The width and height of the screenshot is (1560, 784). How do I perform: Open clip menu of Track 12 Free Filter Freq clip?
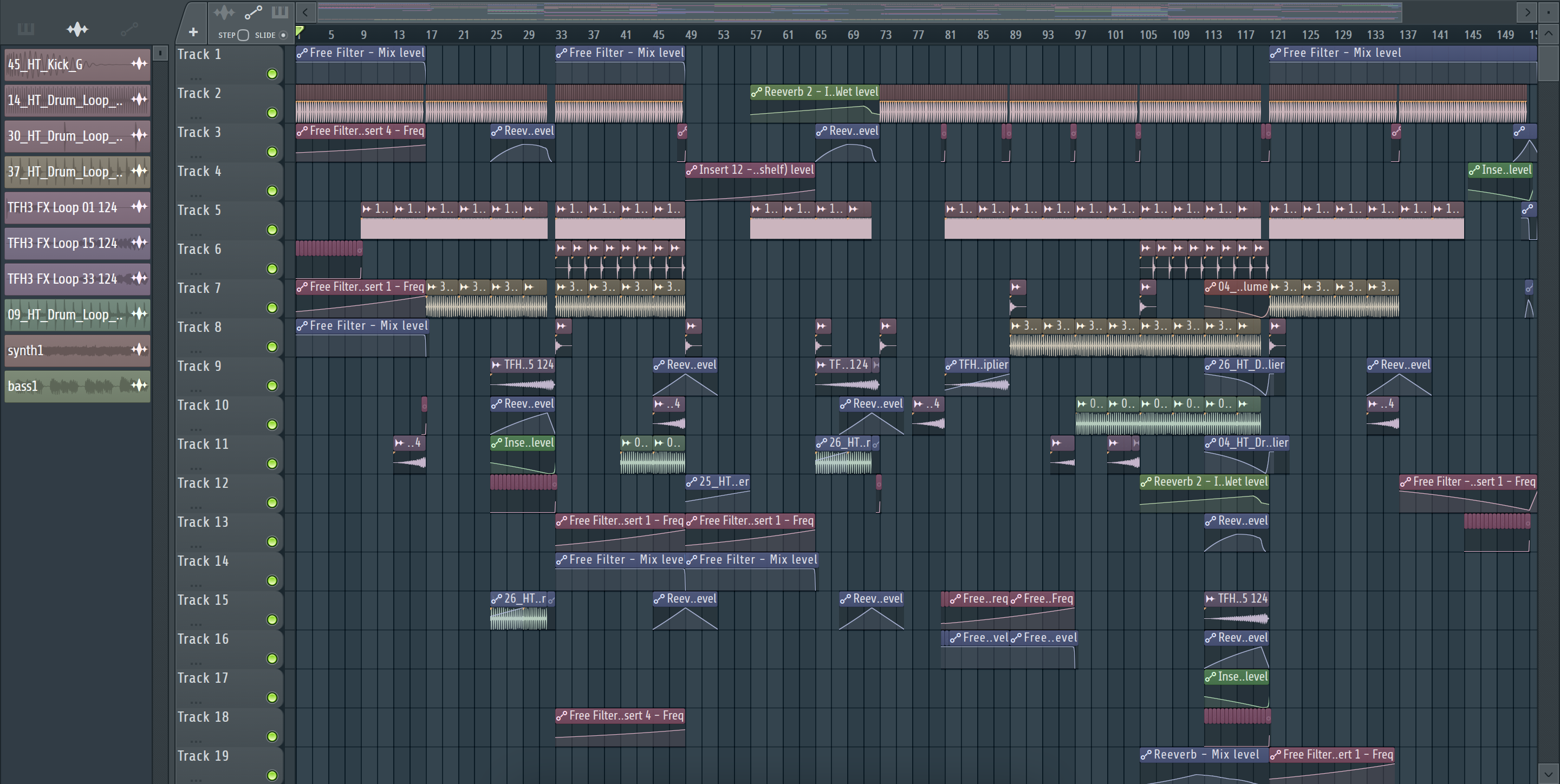point(1405,481)
